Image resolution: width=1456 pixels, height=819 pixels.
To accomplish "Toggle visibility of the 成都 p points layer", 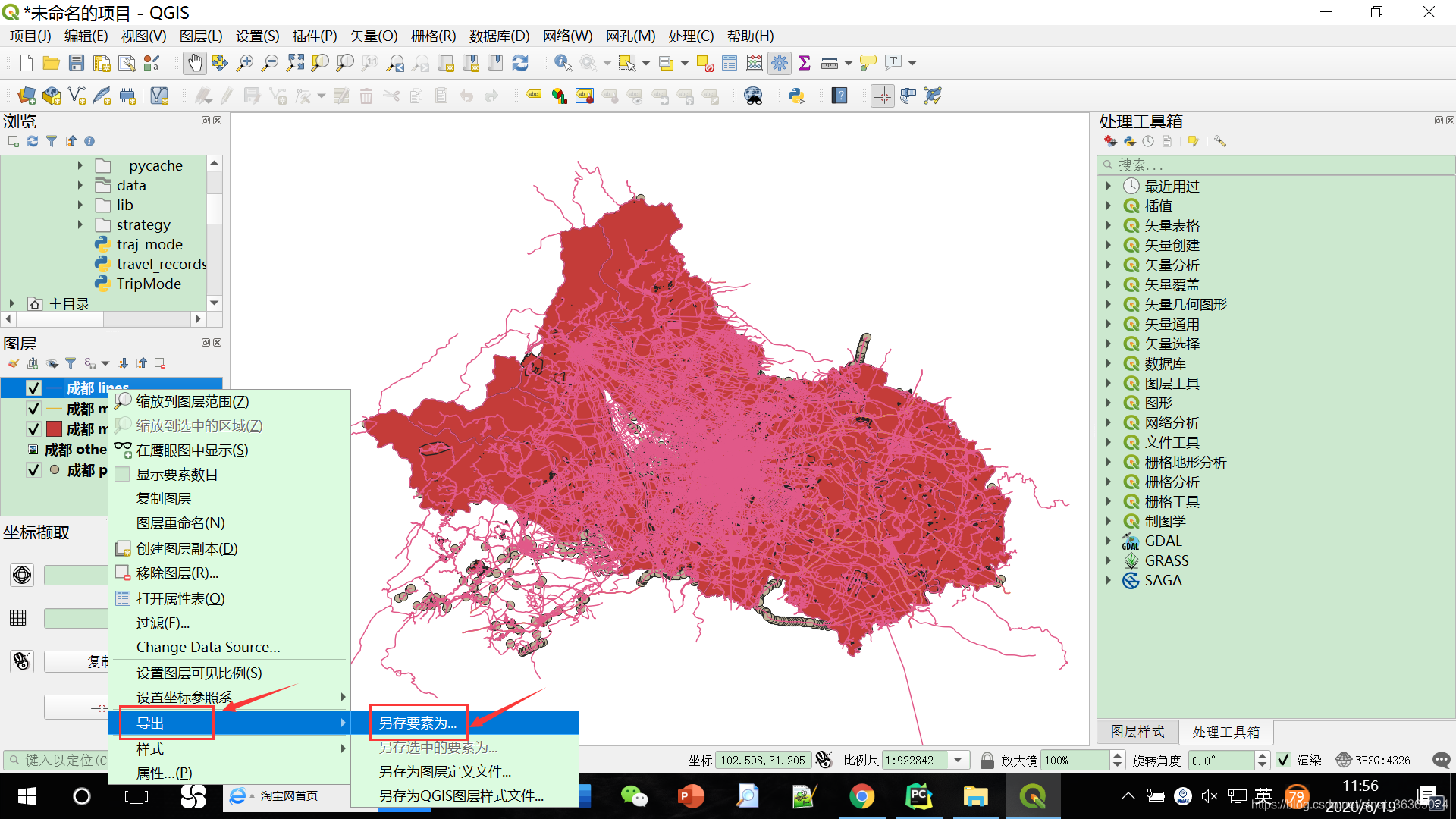I will [x=33, y=470].
